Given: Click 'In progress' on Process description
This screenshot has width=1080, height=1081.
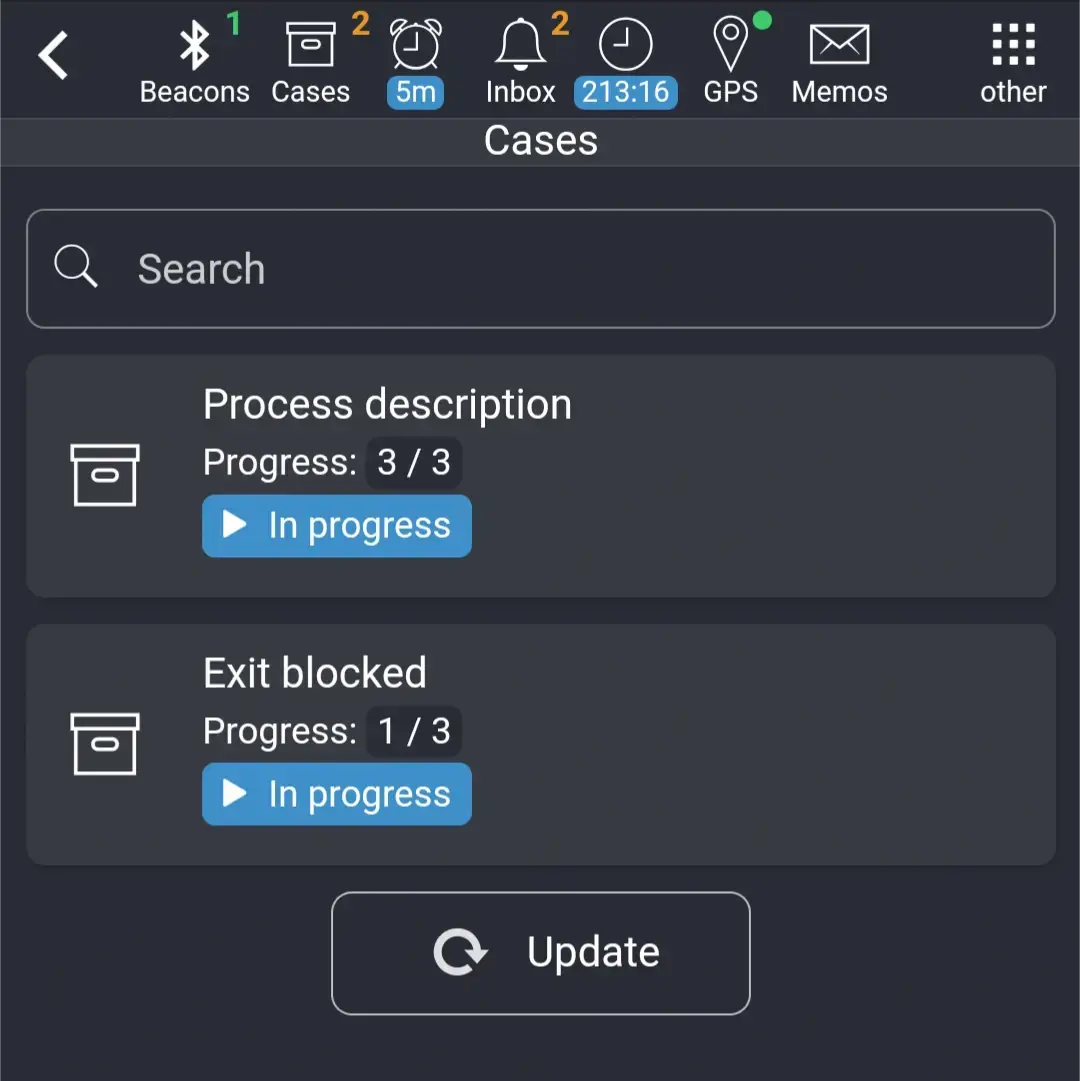Looking at the screenshot, I should pos(336,525).
